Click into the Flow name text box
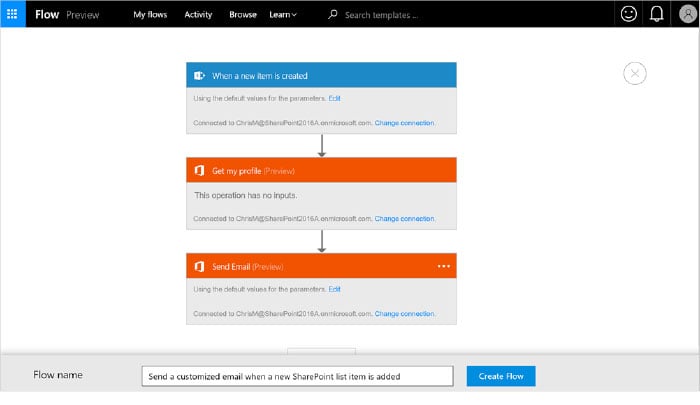This screenshot has height=405, width=700. [x=297, y=376]
